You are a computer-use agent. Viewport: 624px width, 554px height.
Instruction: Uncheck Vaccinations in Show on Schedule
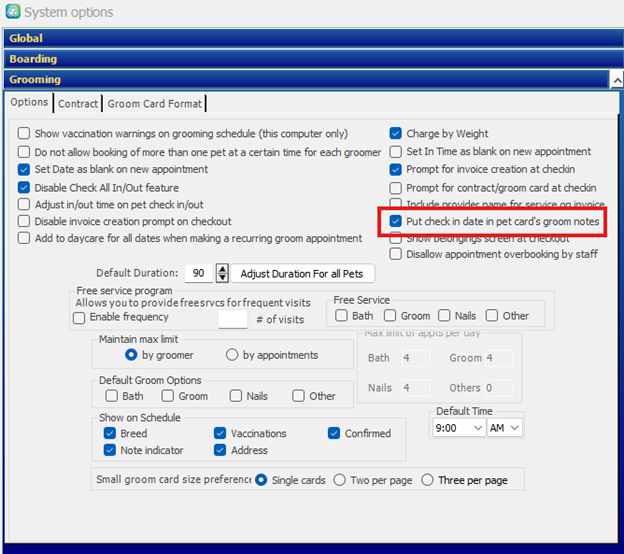click(x=220, y=433)
